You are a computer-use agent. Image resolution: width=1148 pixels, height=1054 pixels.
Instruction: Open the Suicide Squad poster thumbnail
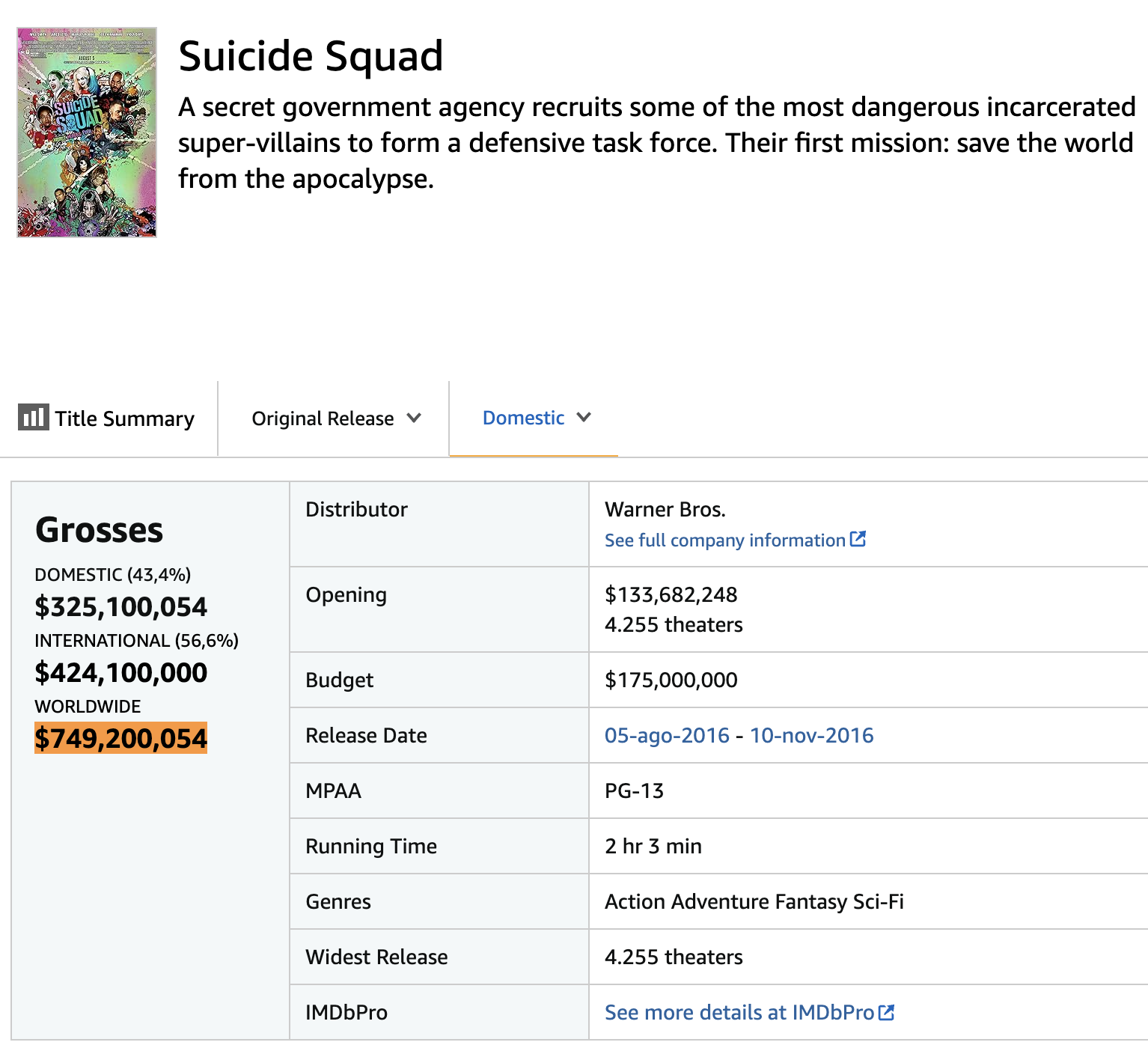pos(87,132)
